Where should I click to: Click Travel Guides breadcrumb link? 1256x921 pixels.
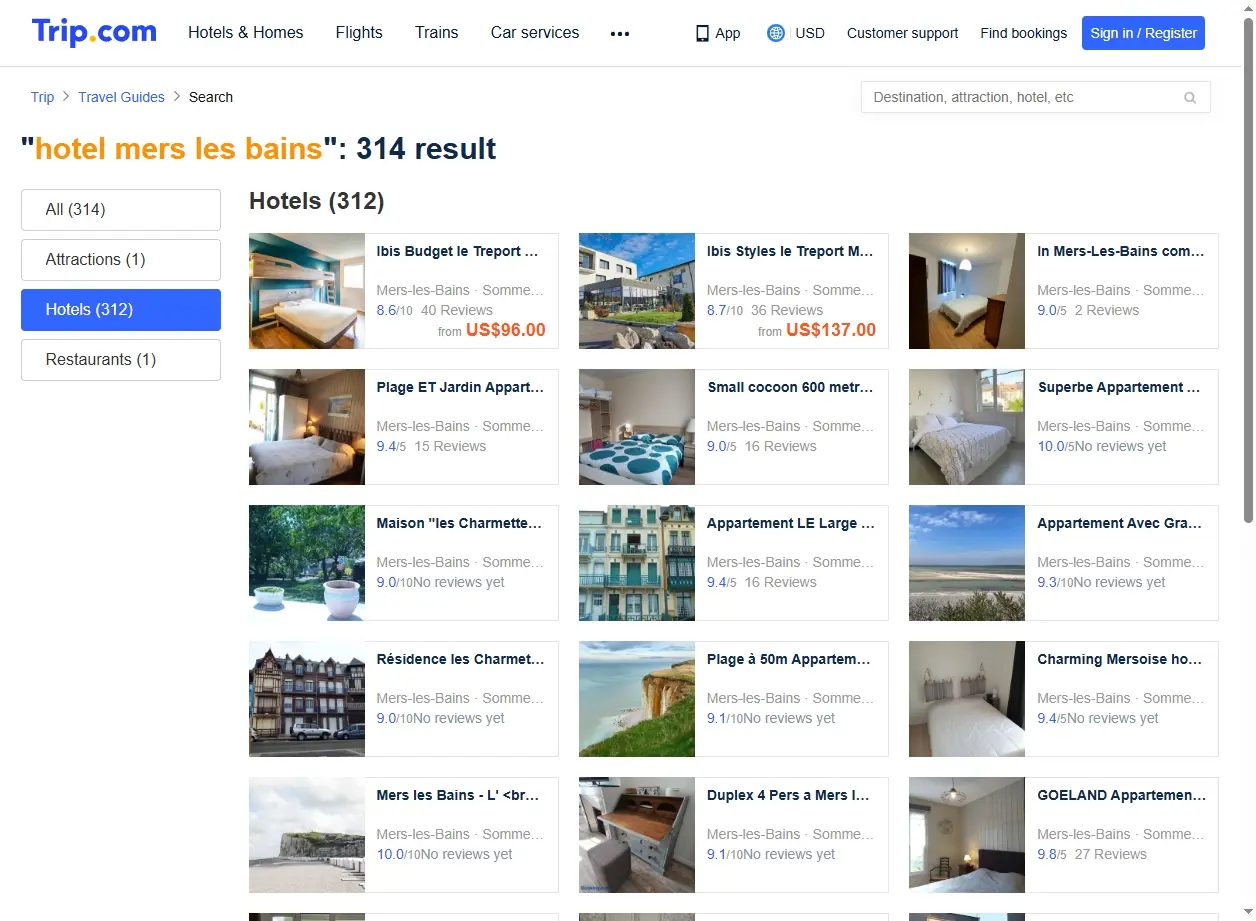click(x=122, y=97)
